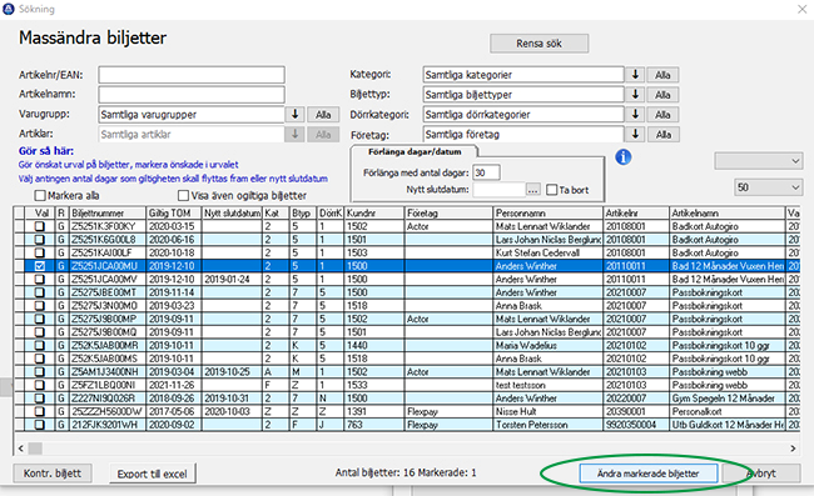
Task: Click the horizontal scrollbar right arrow
Action: pos(793,448)
